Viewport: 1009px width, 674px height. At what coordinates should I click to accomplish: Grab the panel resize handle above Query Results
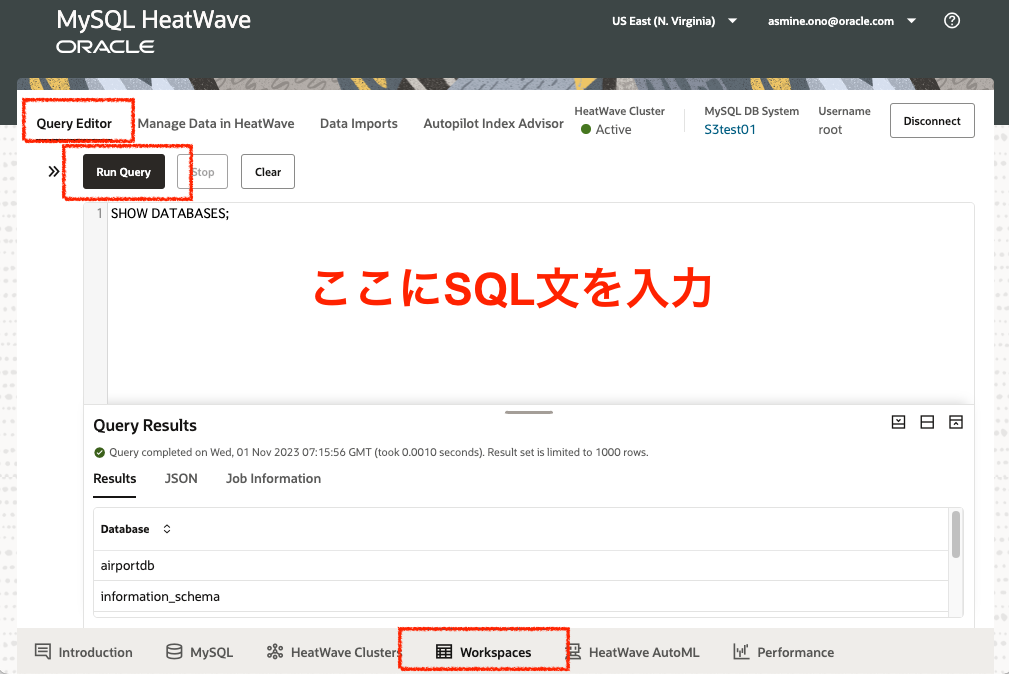pos(529,412)
